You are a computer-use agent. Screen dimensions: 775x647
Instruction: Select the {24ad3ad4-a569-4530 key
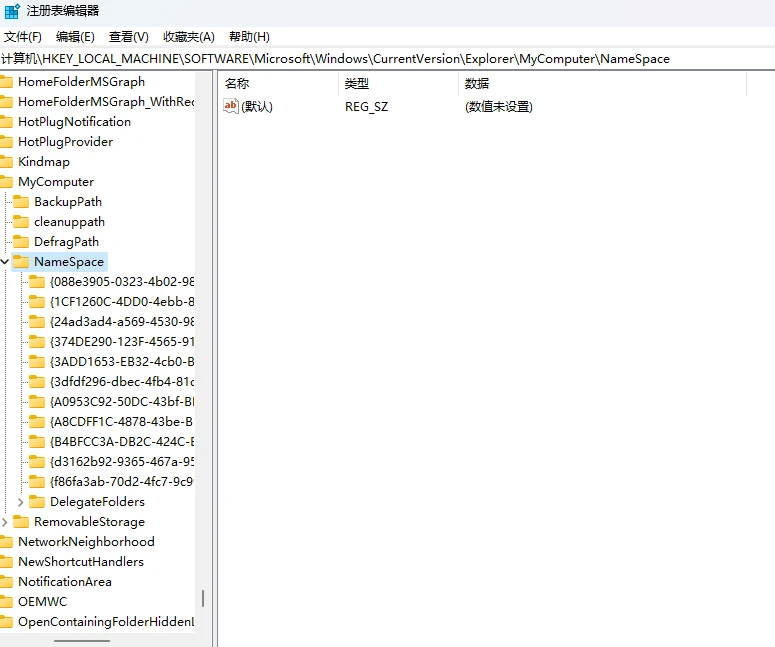122,322
